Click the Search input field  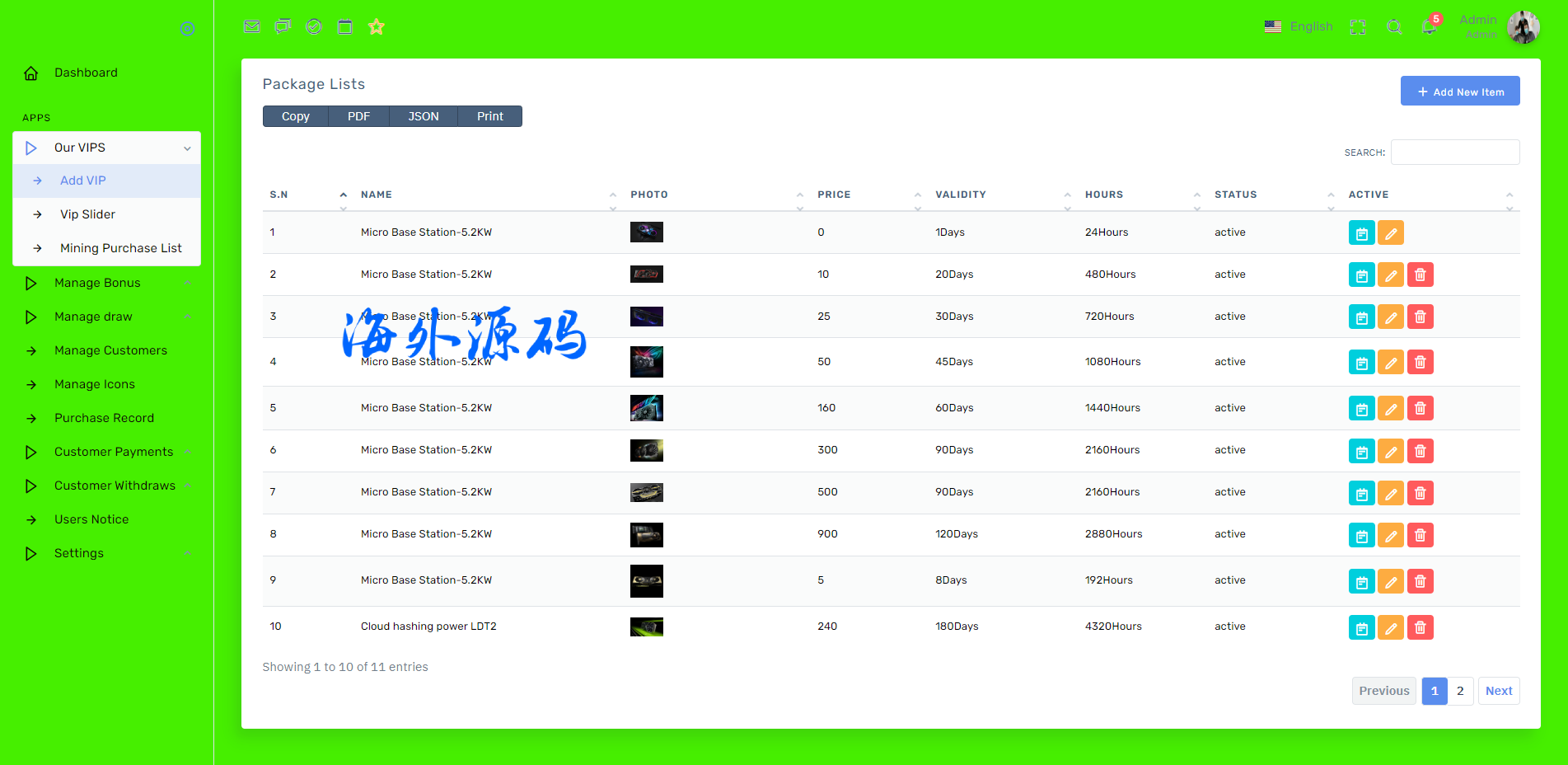tap(1454, 153)
